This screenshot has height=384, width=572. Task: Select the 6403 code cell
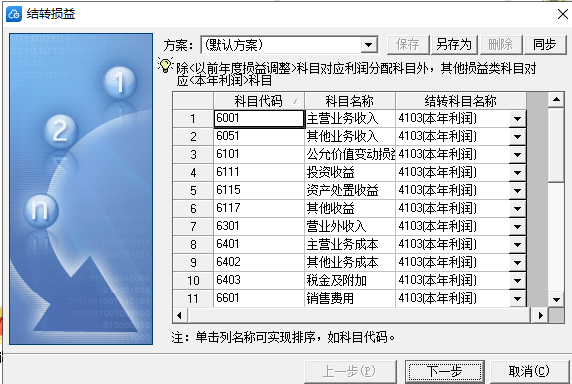tap(259, 280)
